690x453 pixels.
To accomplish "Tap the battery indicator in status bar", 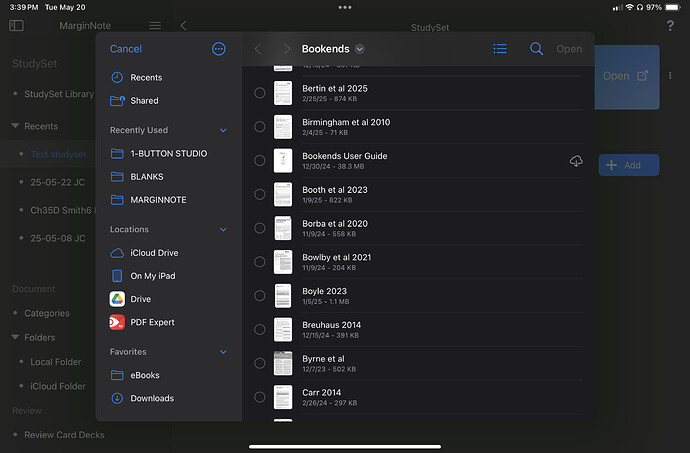I will [x=673, y=7].
